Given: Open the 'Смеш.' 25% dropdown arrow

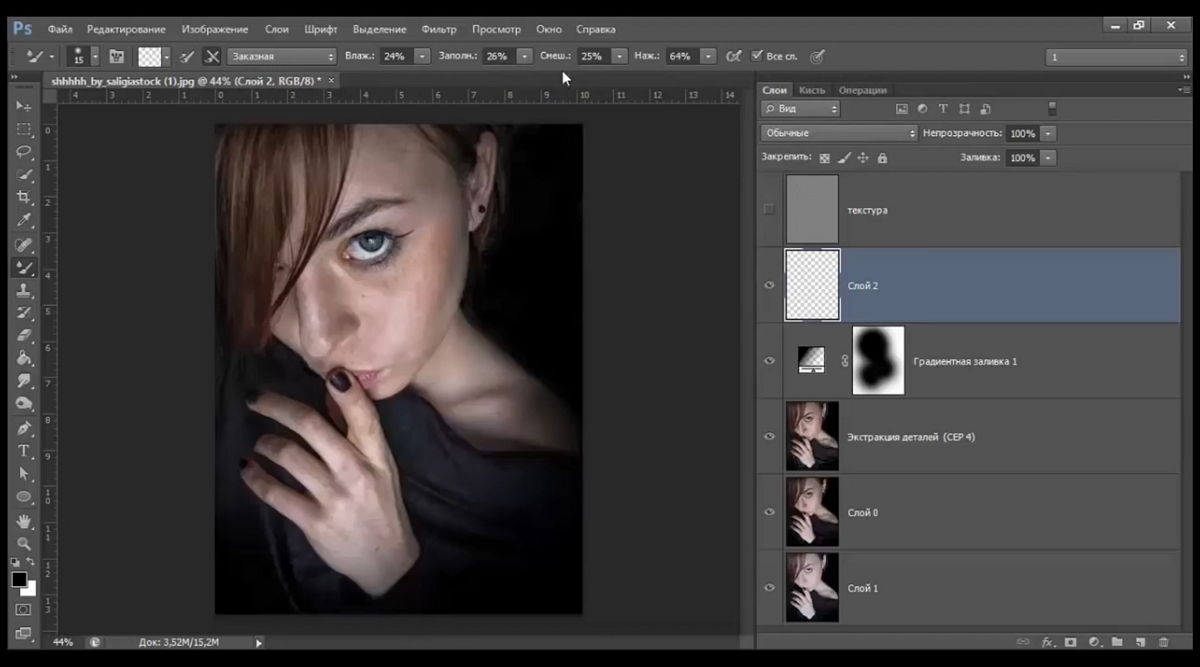Looking at the screenshot, I should pyautogui.click(x=620, y=57).
